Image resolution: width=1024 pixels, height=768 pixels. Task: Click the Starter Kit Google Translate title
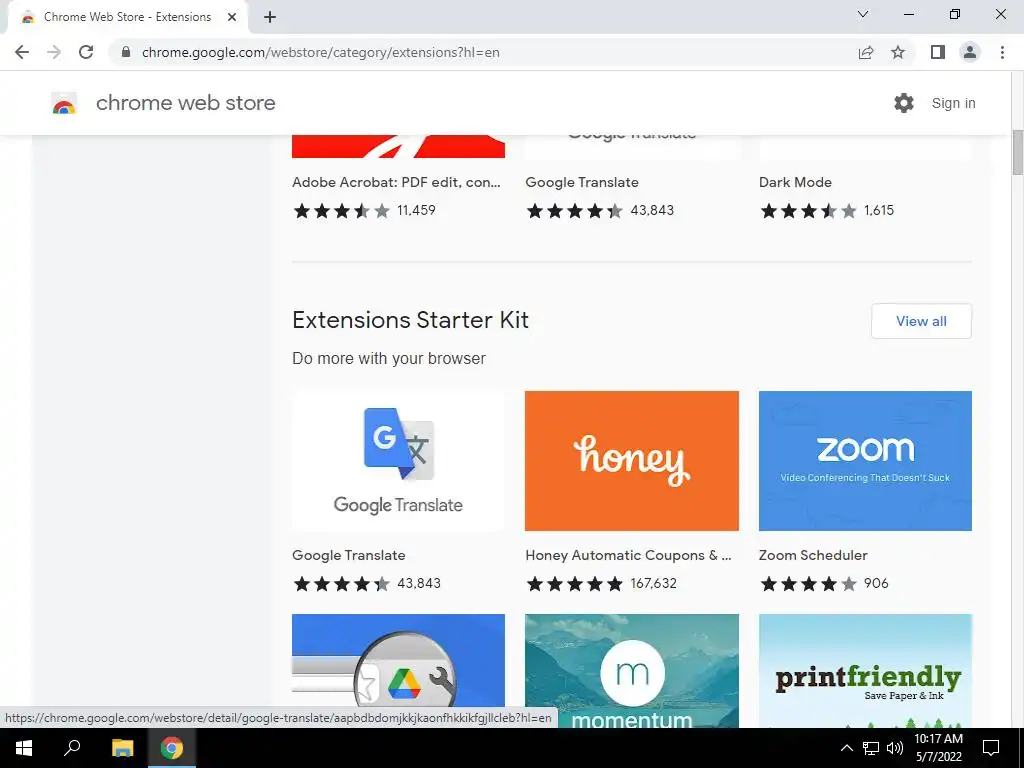(349, 555)
